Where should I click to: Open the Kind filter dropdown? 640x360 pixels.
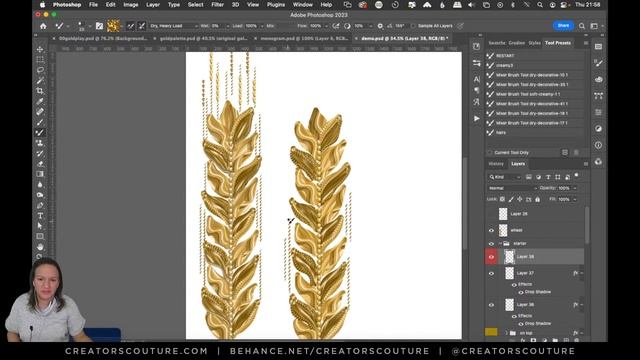click(505, 177)
